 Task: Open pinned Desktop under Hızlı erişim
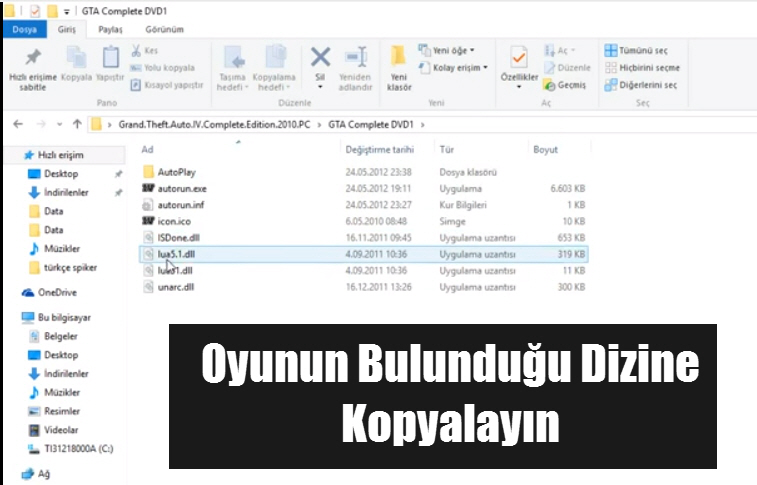(x=61, y=174)
